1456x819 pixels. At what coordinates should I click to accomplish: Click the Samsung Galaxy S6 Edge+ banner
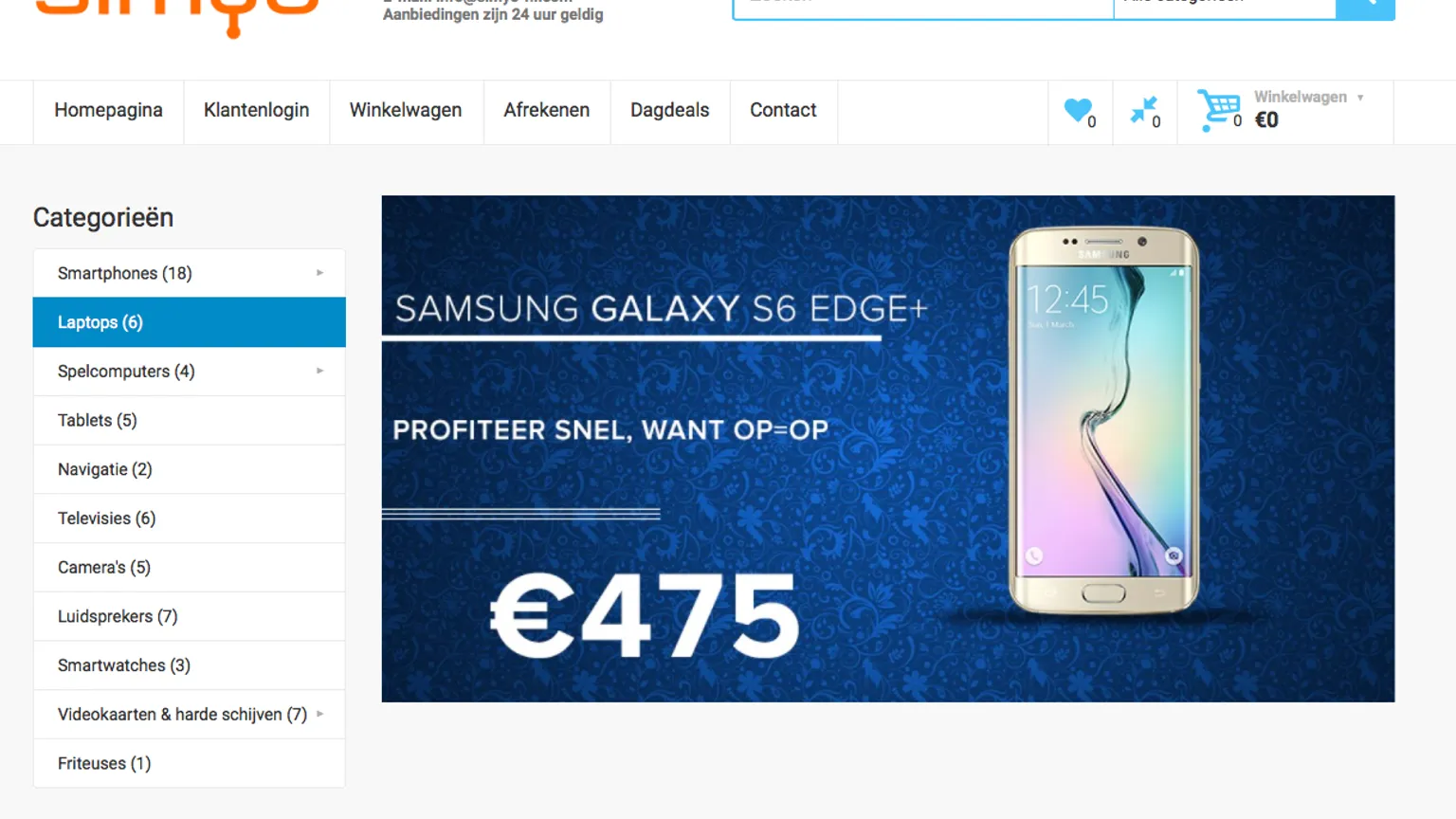(888, 448)
